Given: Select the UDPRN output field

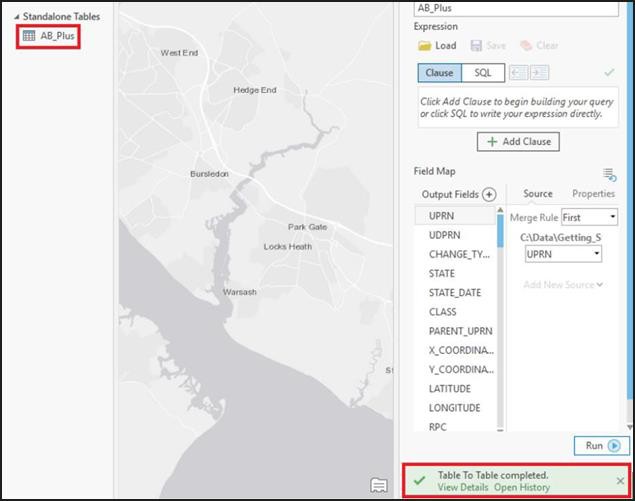Looking at the screenshot, I should 455,235.
